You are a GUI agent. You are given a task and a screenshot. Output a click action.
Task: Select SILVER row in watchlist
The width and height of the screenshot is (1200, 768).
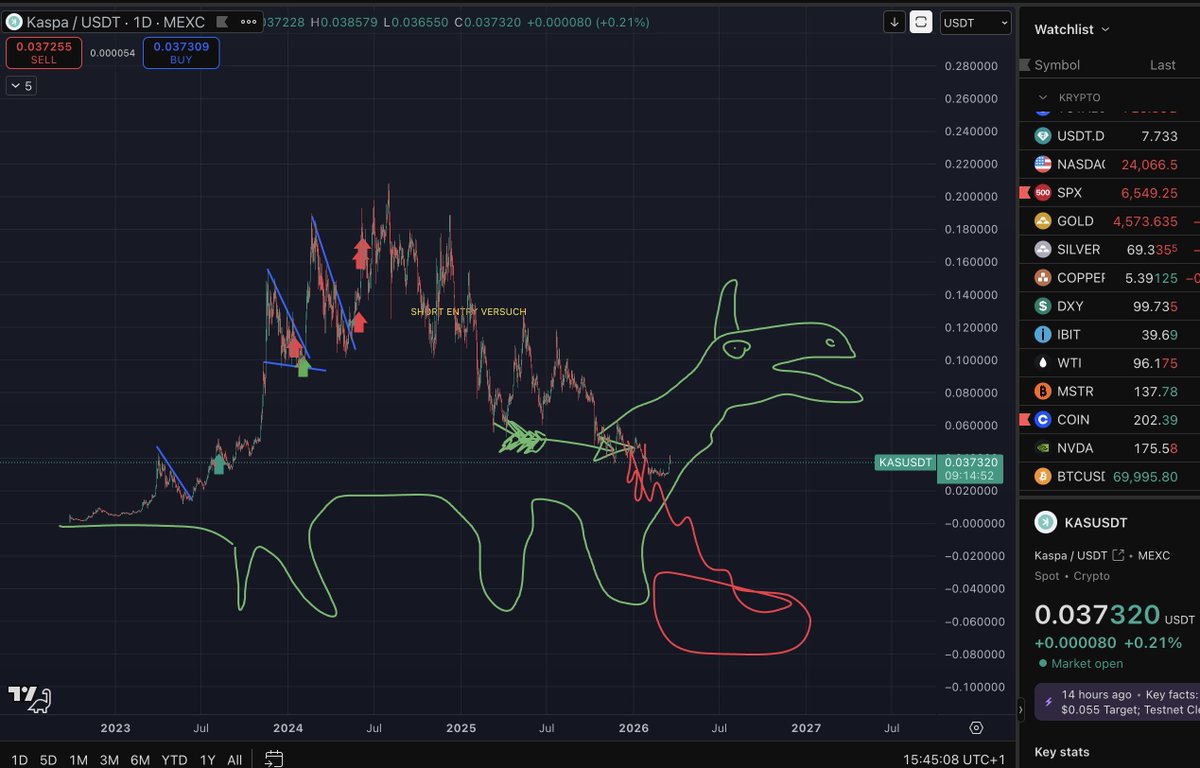point(1109,249)
